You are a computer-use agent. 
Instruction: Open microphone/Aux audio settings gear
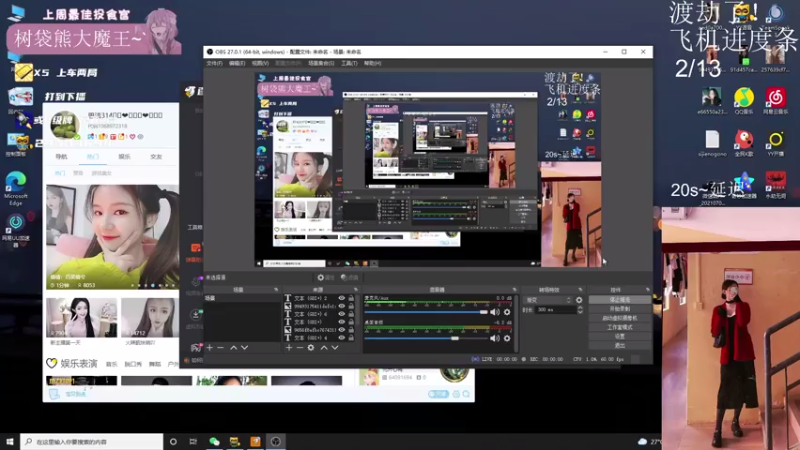(x=507, y=312)
